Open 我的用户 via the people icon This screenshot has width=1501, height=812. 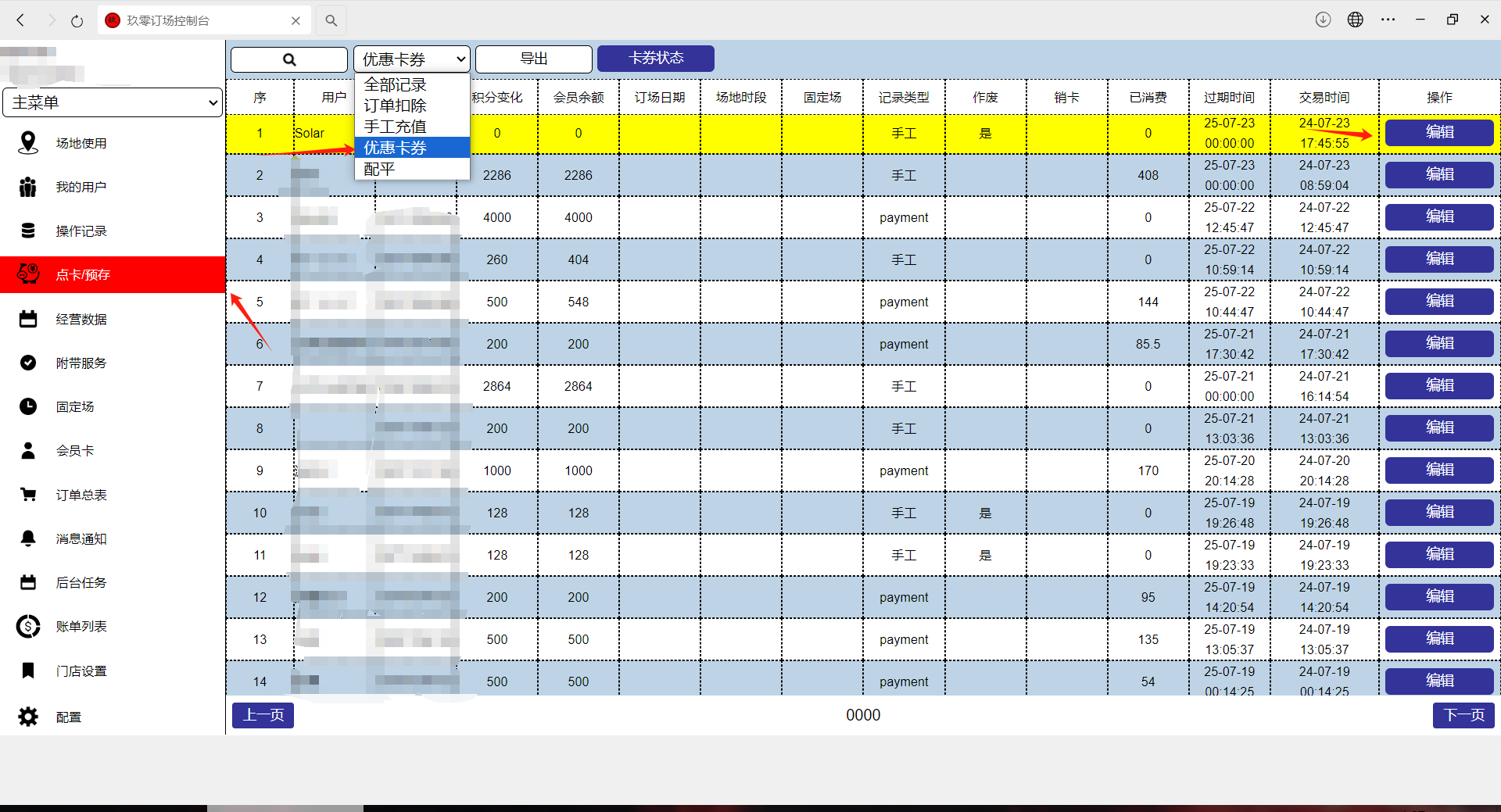pyautogui.click(x=28, y=187)
